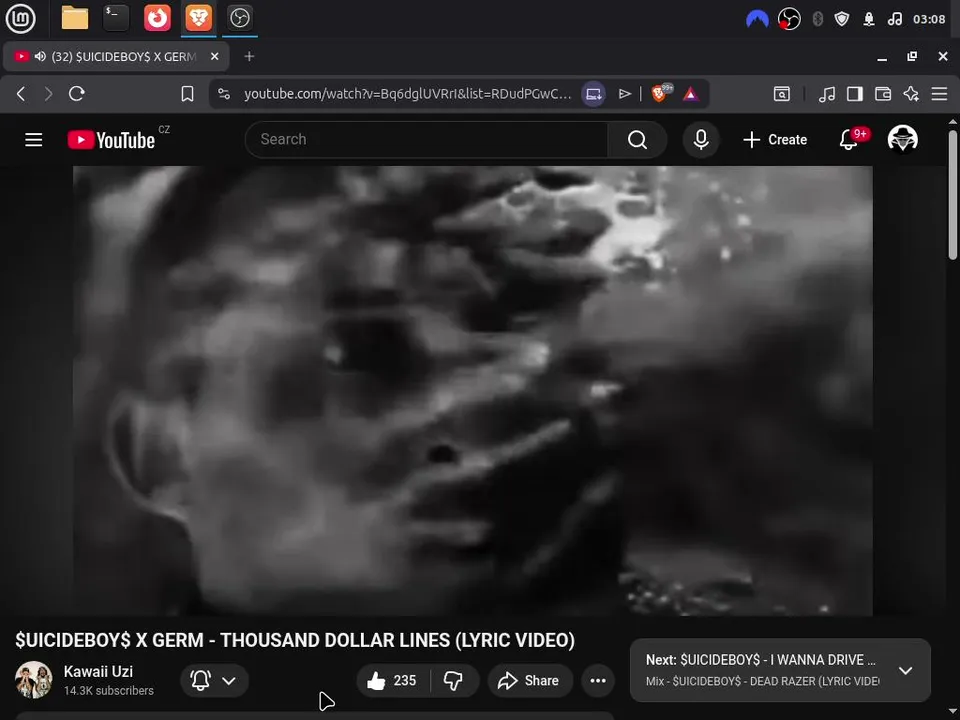Open a new browser tab

pyautogui.click(x=249, y=56)
